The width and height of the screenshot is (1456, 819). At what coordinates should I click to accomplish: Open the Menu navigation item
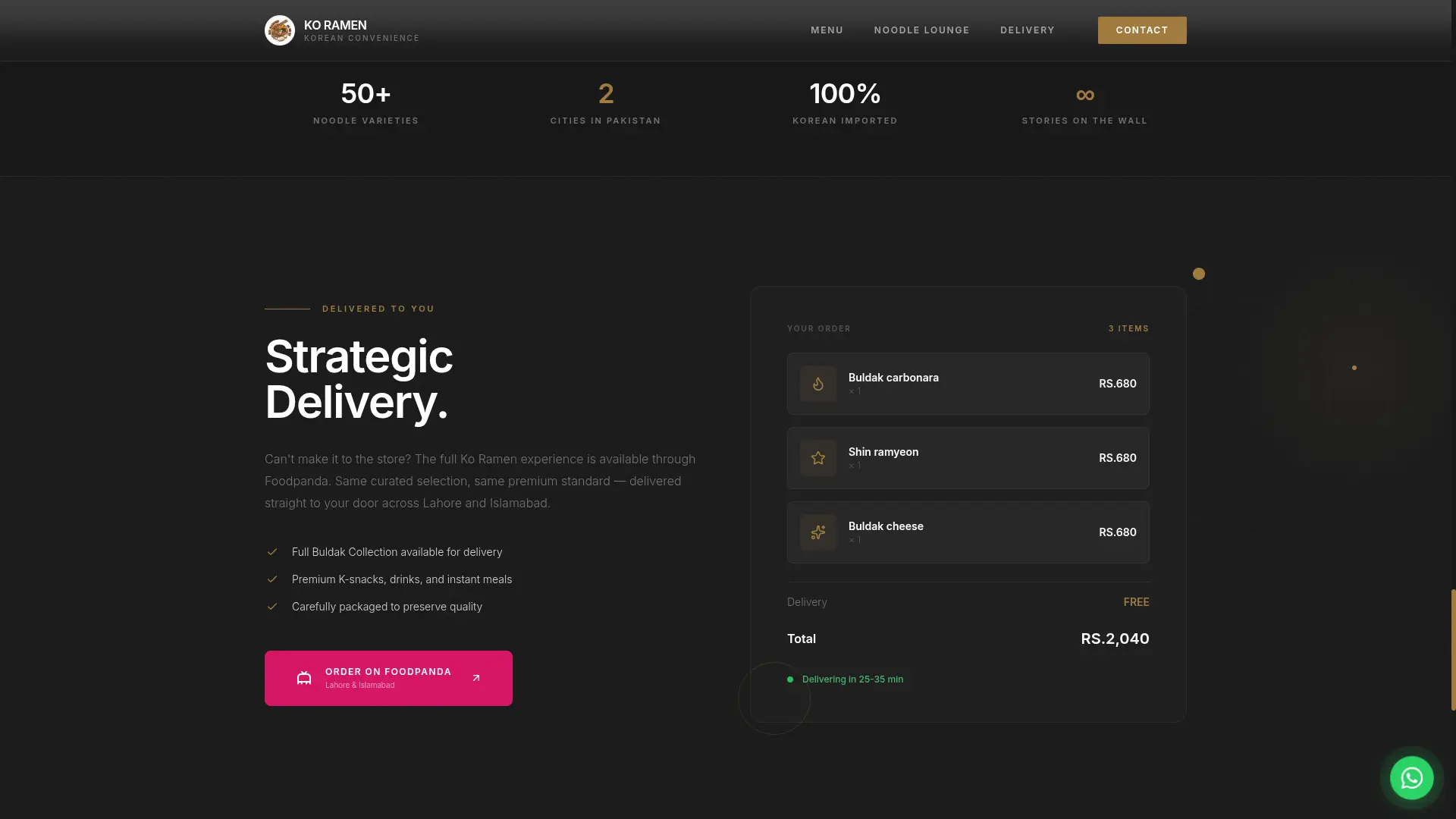pos(827,30)
